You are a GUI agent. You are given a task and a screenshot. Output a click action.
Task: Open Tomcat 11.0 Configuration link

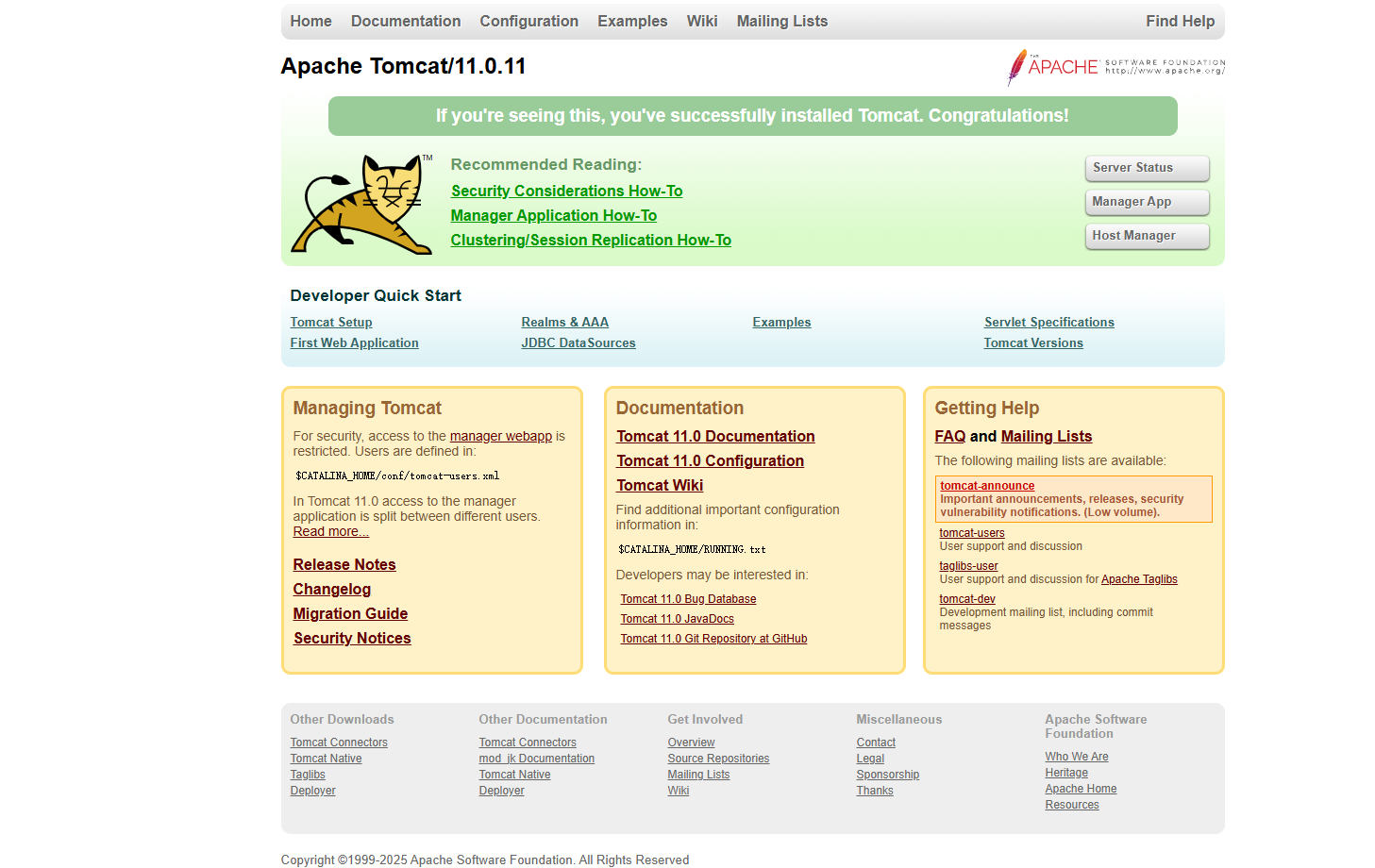tap(710, 460)
